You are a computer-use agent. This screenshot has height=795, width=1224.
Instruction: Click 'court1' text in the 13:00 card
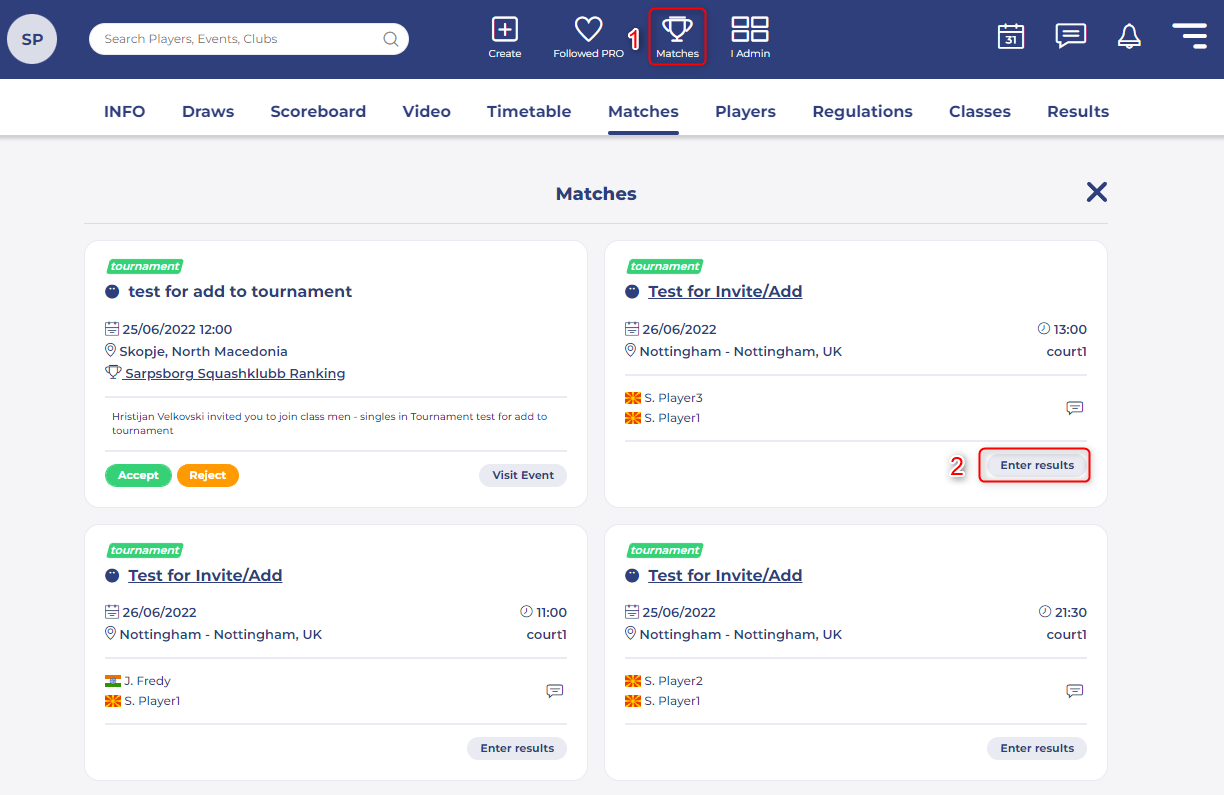point(1066,351)
